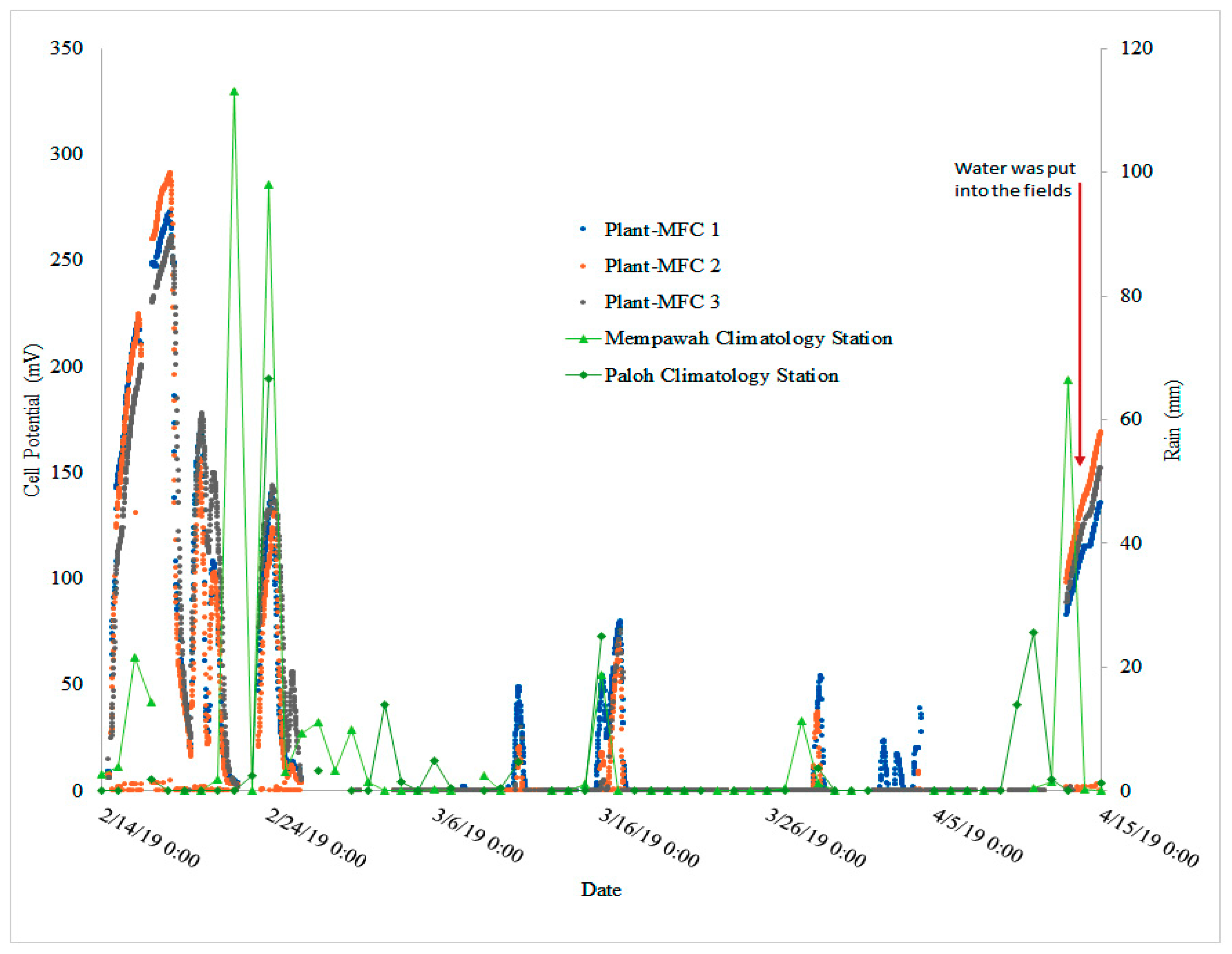Click the Date axis title
This screenshot has height=954, width=1232.
pos(601,890)
